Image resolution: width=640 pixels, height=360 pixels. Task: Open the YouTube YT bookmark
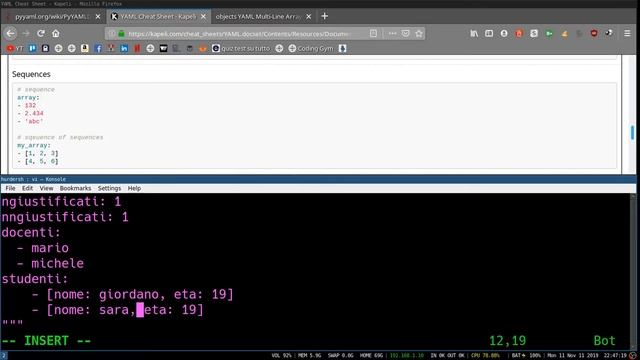[x=14, y=49]
